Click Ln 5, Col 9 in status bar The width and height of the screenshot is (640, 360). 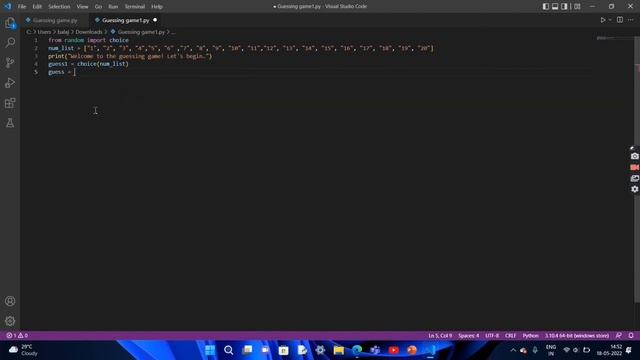tap(440, 336)
